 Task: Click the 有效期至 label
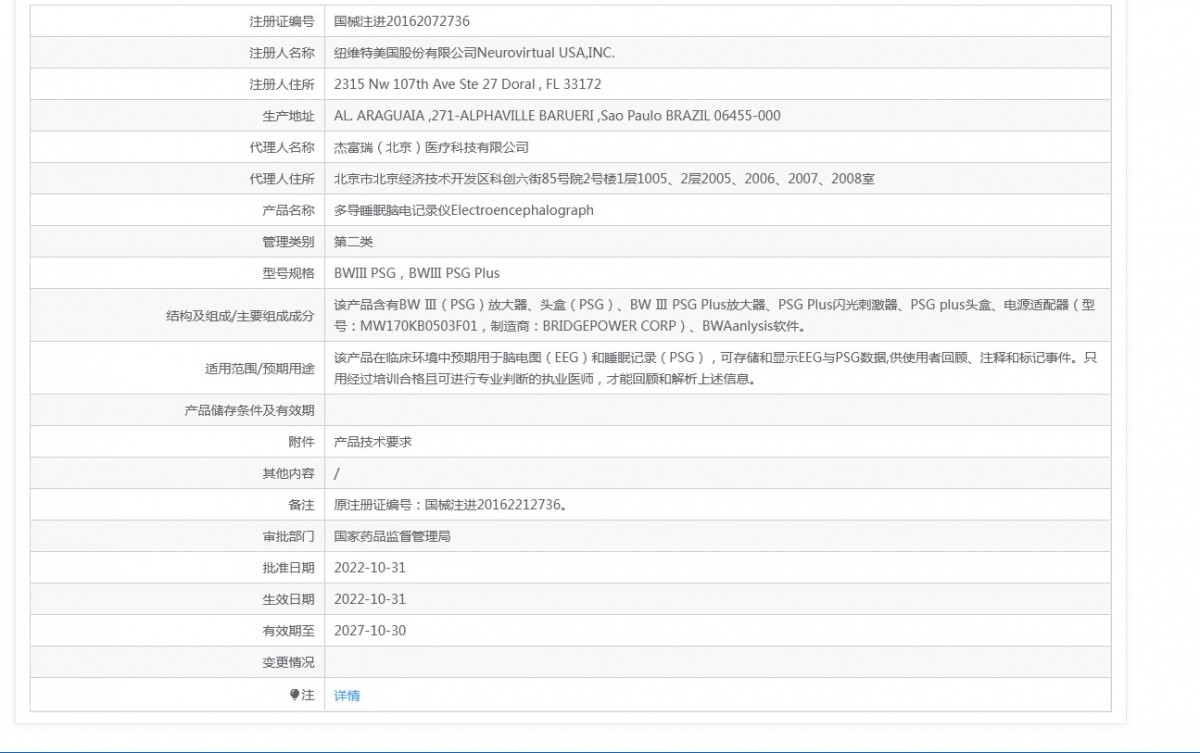pyautogui.click(x=288, y=630)
